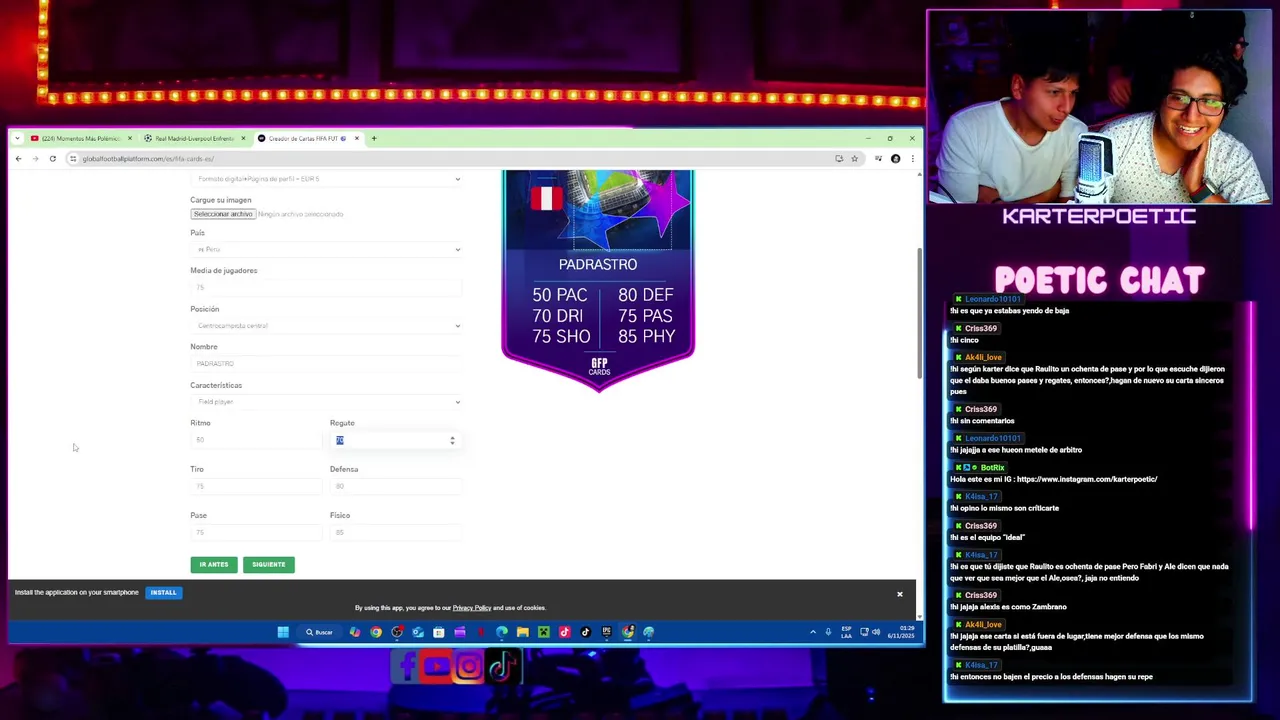Open File Explorer from the taskbar
1280x720 pixels.
coord(522,632)
